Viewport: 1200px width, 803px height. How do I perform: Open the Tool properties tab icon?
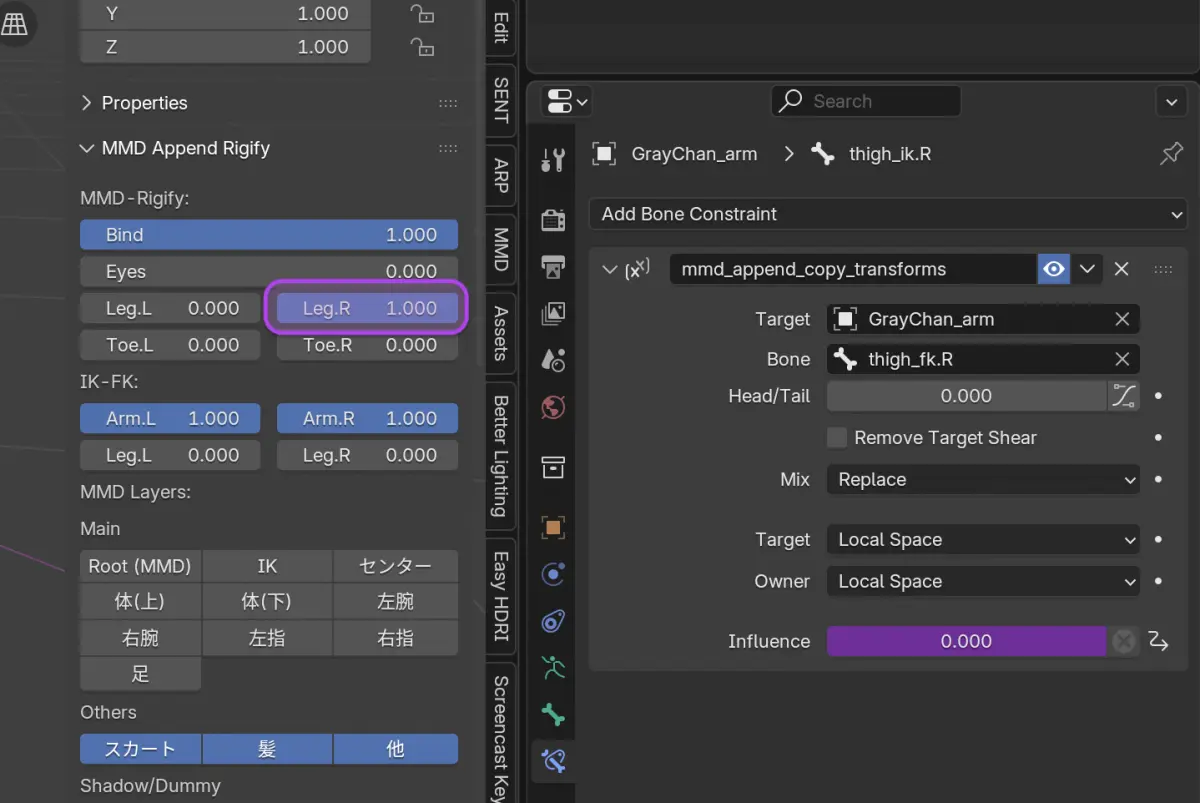[553, 160]
